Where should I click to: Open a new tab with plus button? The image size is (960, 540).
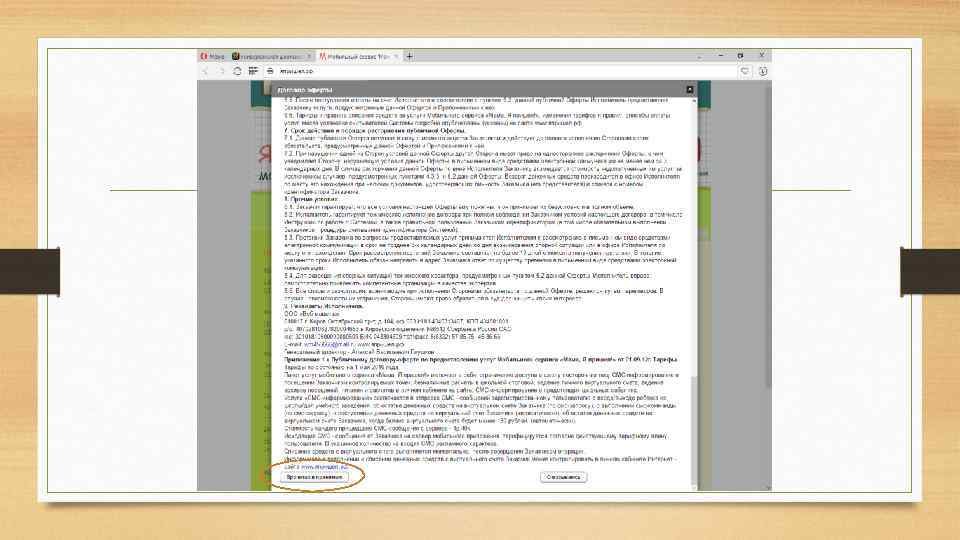click(409, 56)
